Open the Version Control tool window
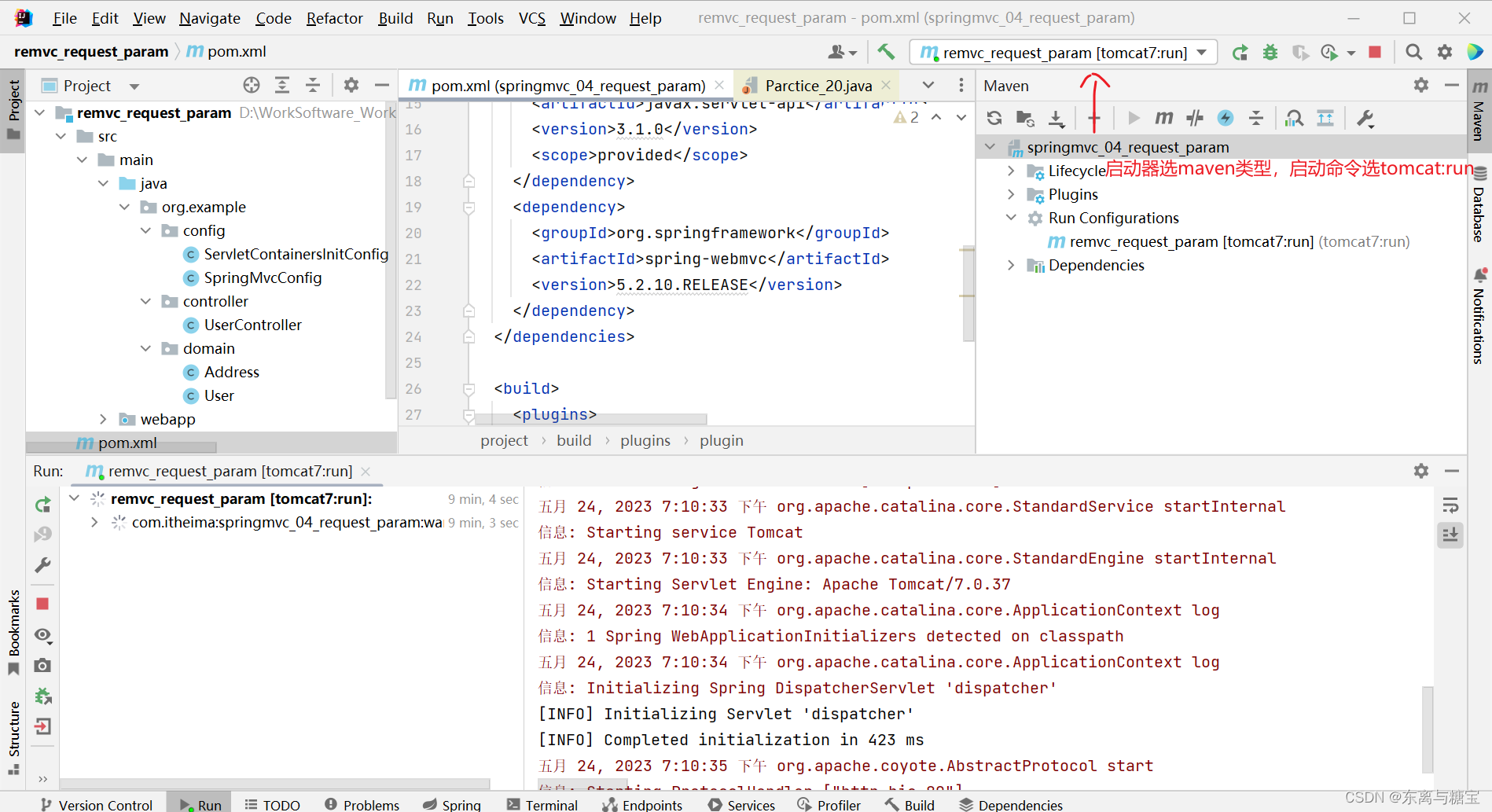The height and width of the screenshot is (812, 1492). [97, 804]
